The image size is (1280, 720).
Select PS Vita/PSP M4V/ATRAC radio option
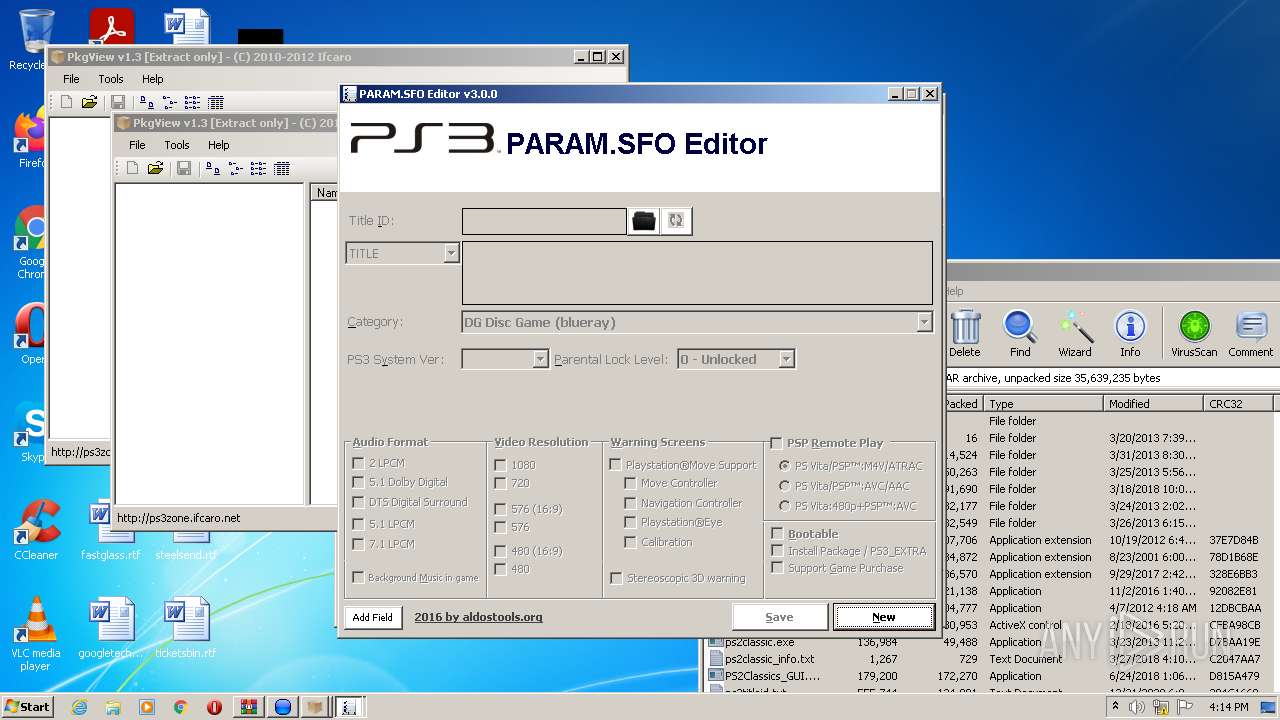(784, 466)
